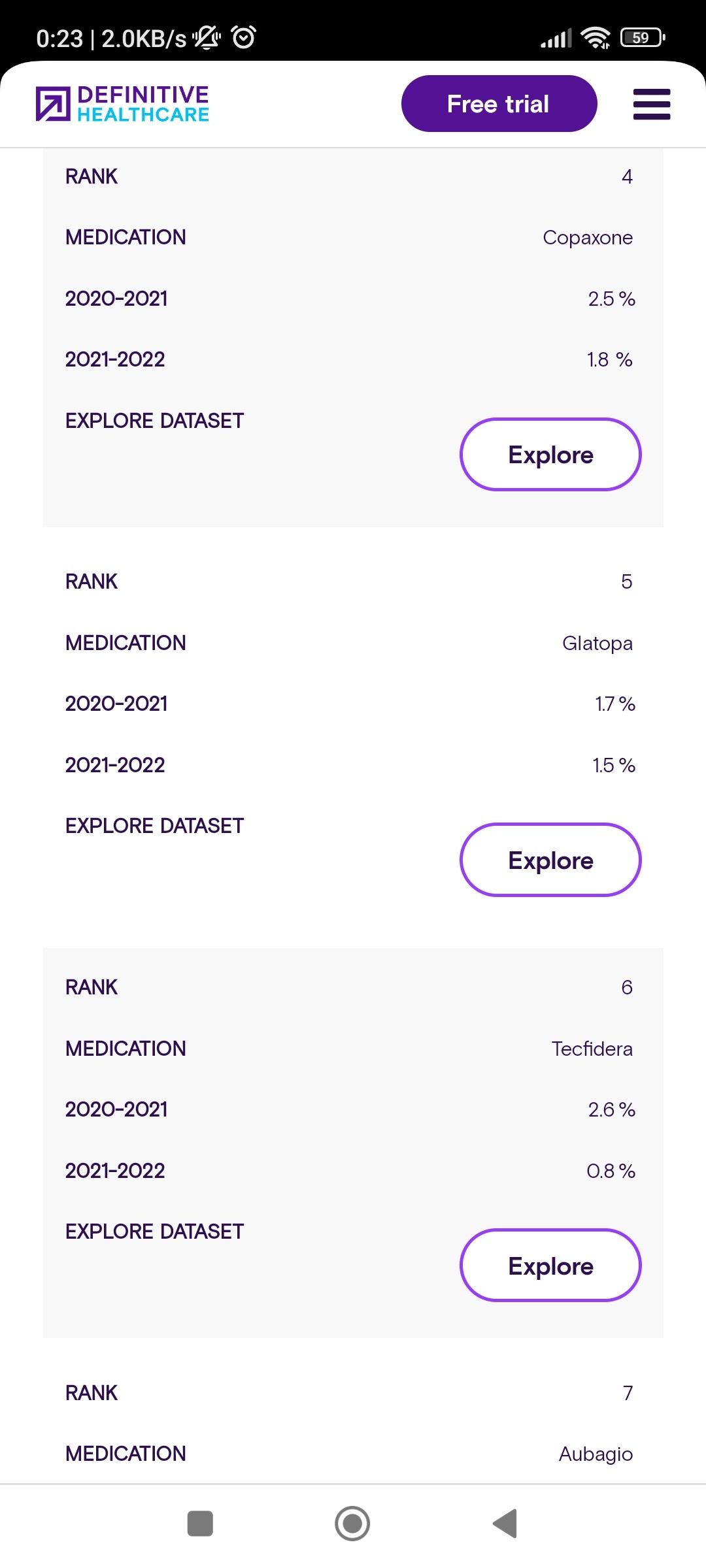The width and height of the screenshot is (706, 1568).
Task: Explore the Copaxone dataset
Action: pos(550,455)
